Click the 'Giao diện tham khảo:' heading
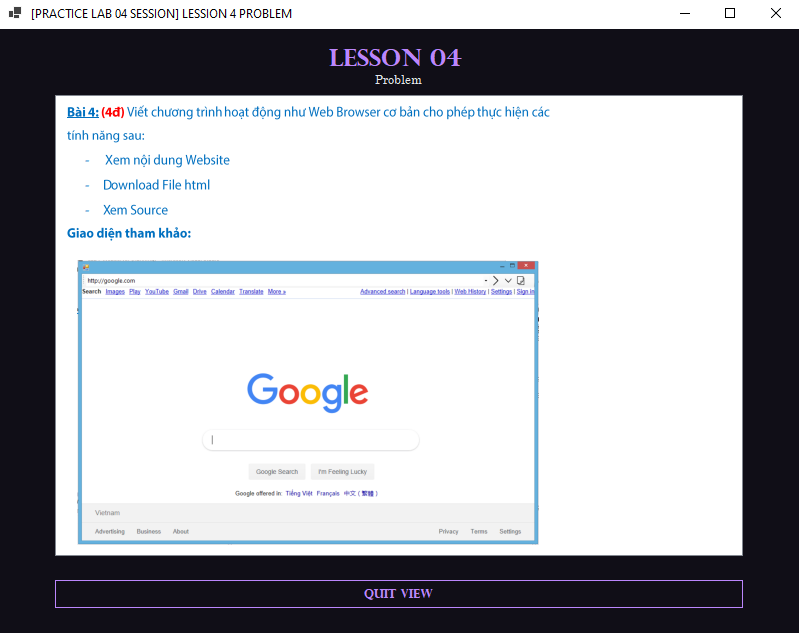 point(129,233)
